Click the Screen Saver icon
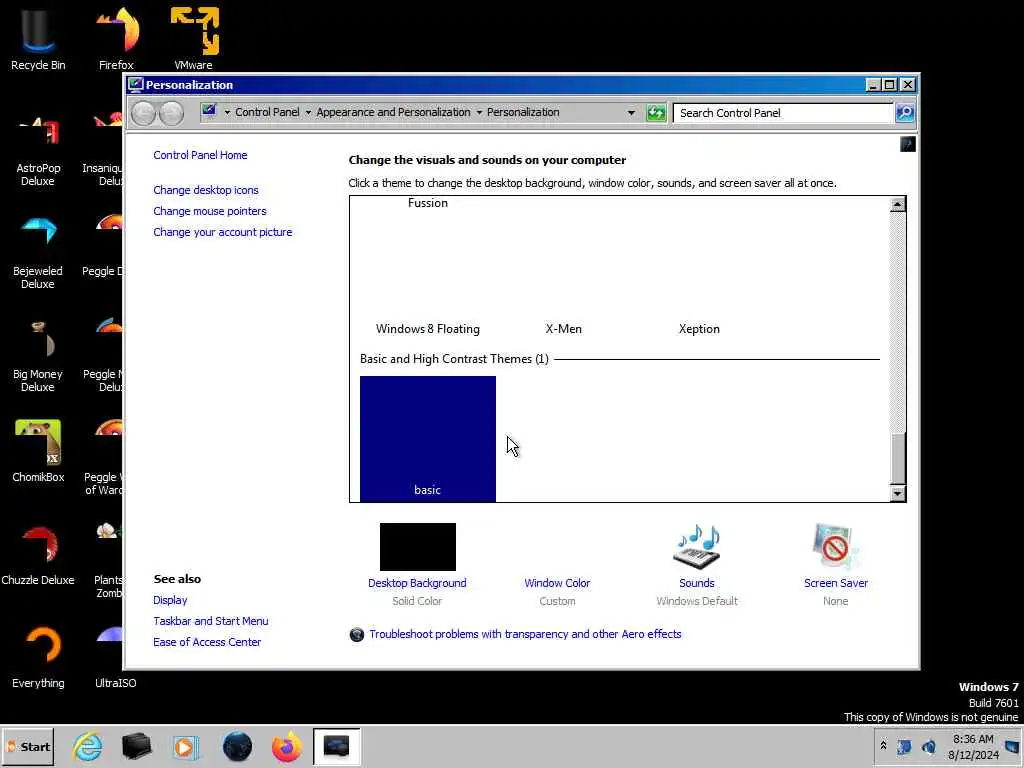The height and width of the screenshot is (768, 1024). click(x=835, y=547)
